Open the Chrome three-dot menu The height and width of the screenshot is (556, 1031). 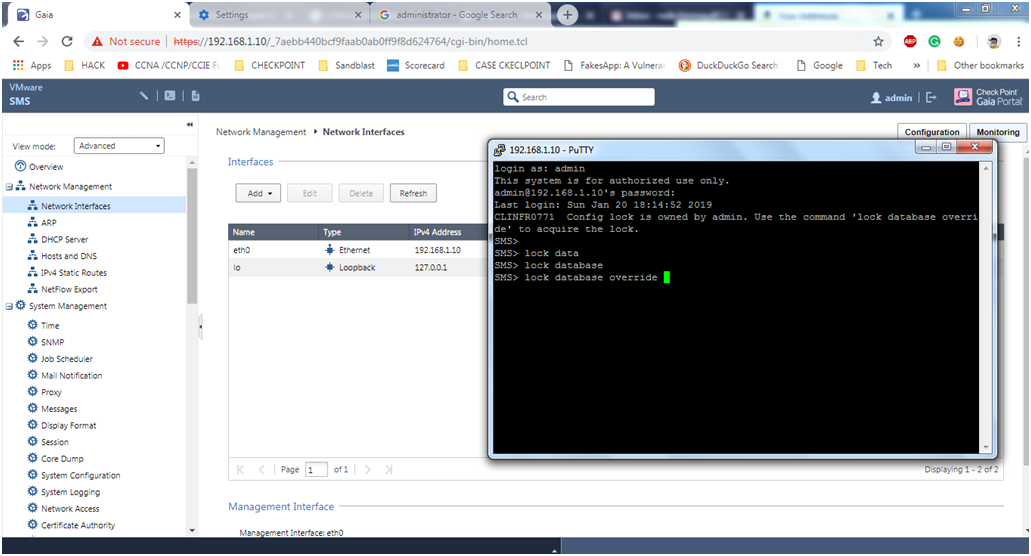tap(1019, 41)
